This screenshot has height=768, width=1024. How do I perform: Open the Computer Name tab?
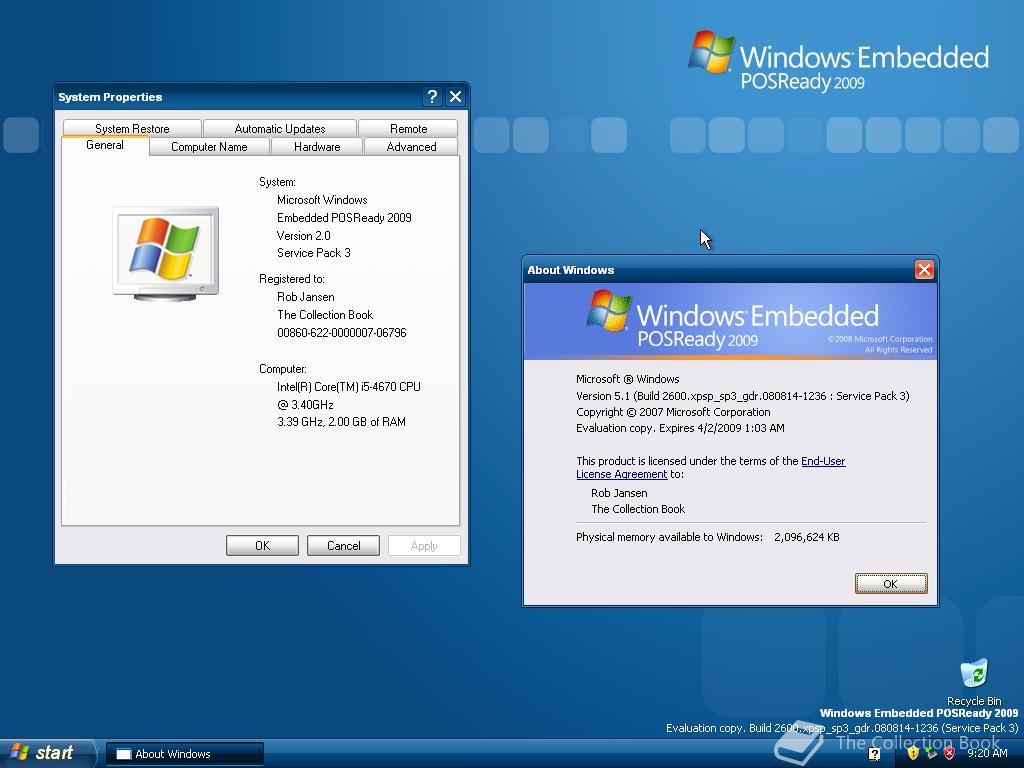point(209,147)
